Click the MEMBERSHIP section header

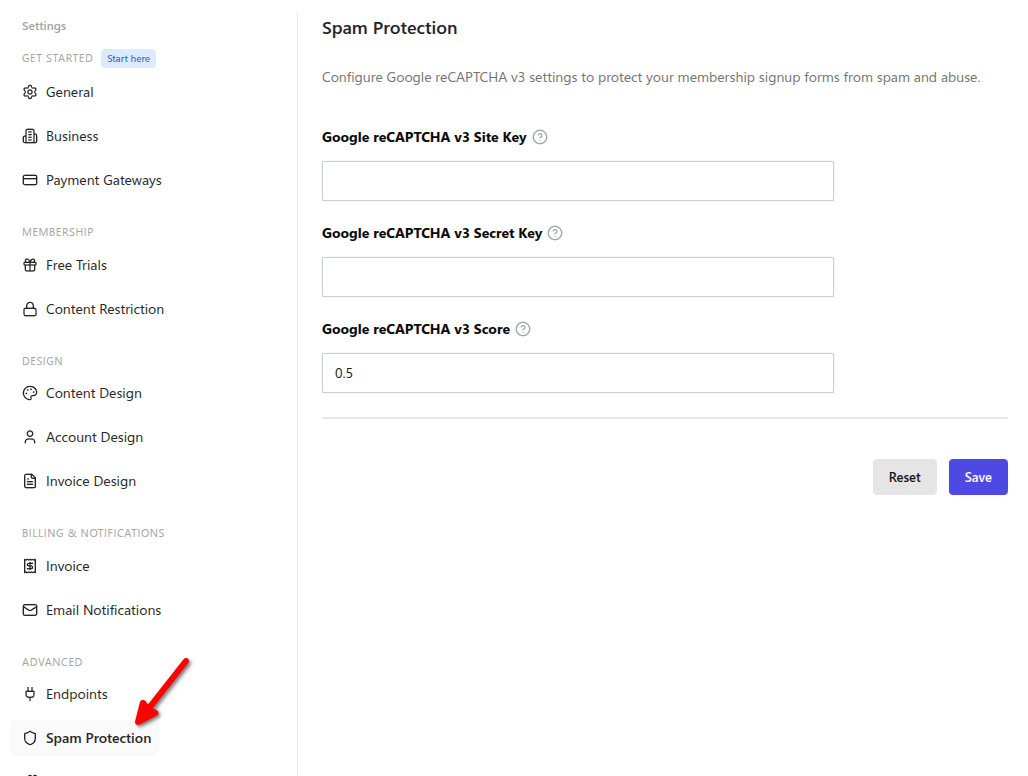[x=58, y=232]
